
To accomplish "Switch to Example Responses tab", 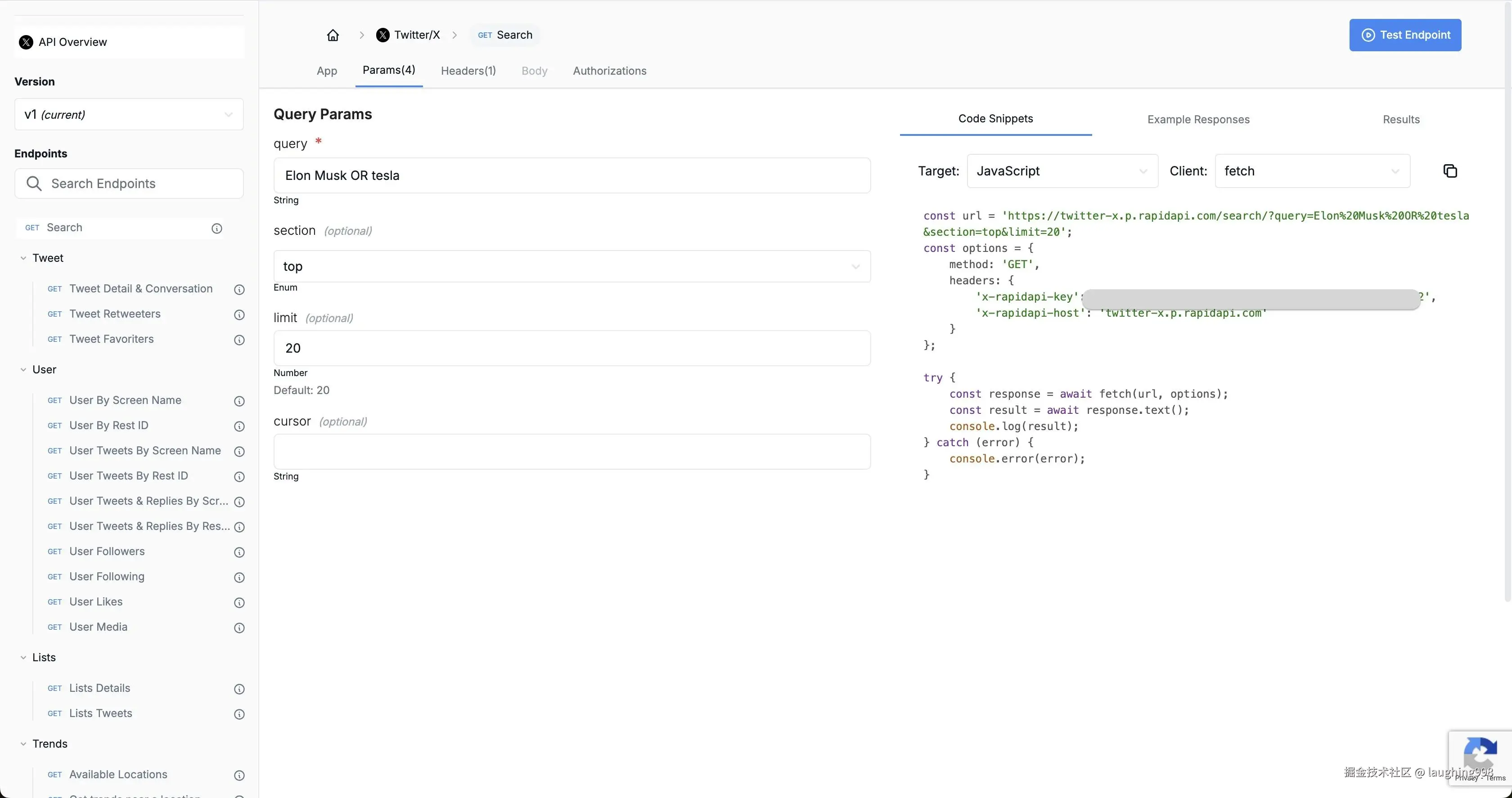I will (x=1198, y=120).
